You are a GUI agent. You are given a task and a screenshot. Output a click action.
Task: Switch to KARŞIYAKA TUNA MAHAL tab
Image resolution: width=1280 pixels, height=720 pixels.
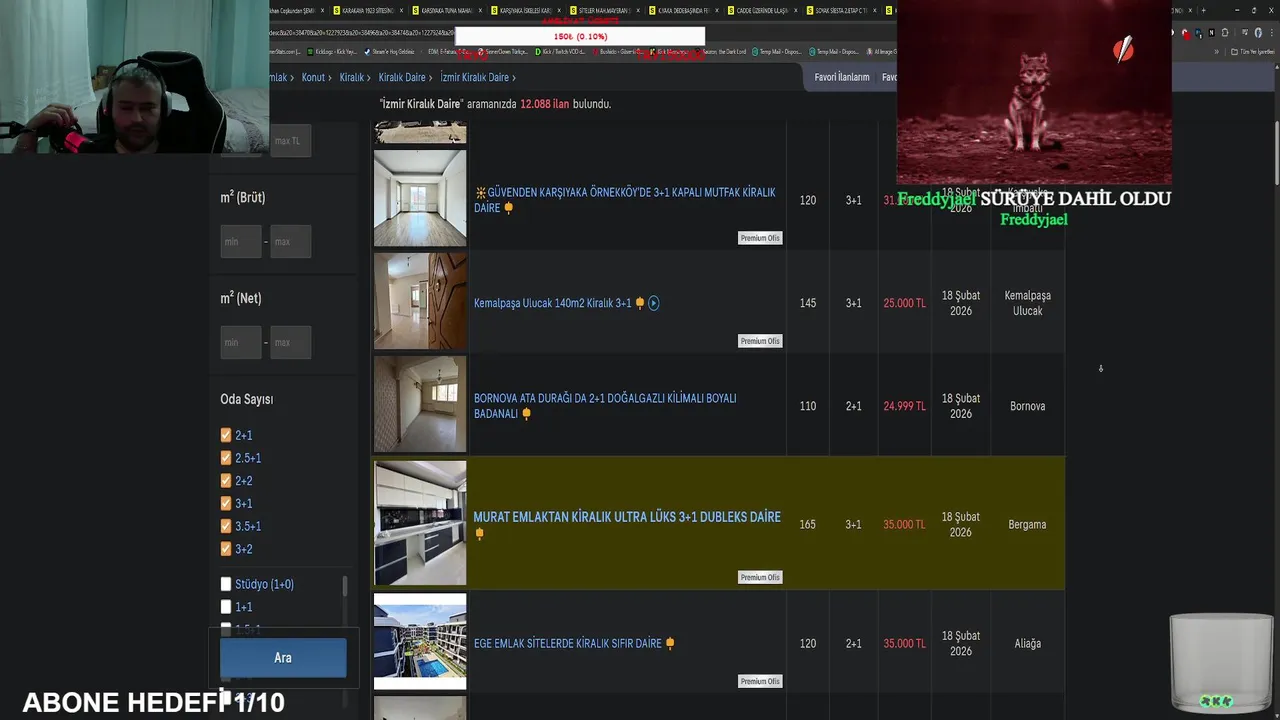click(x=447, y=10)
